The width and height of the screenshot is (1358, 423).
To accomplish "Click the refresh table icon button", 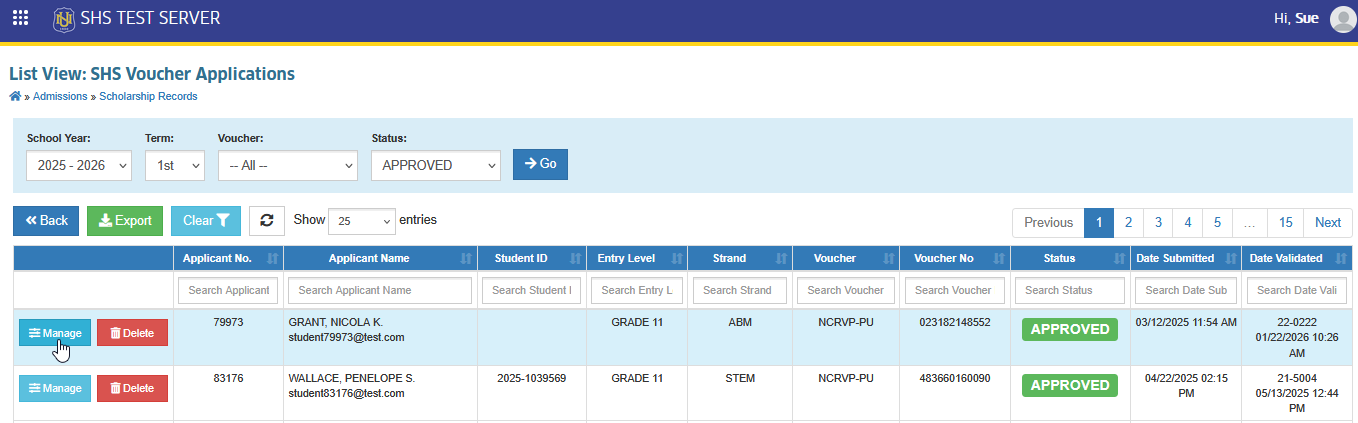I will point(267,221).
